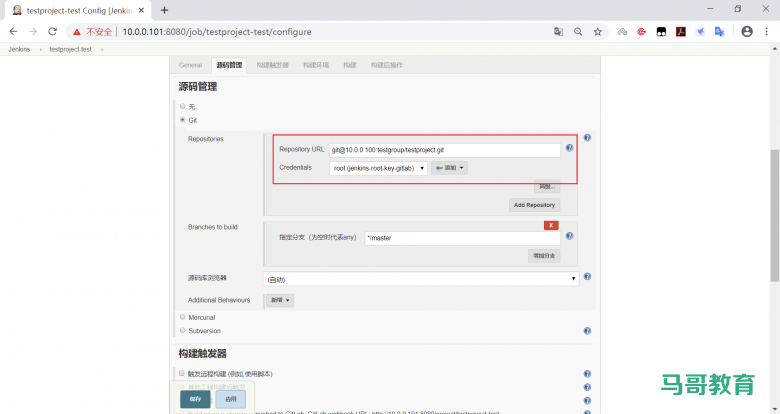The image size is (780, 414).
Task: Go back using the browser back arrow
Action: [x=13, y=32]
